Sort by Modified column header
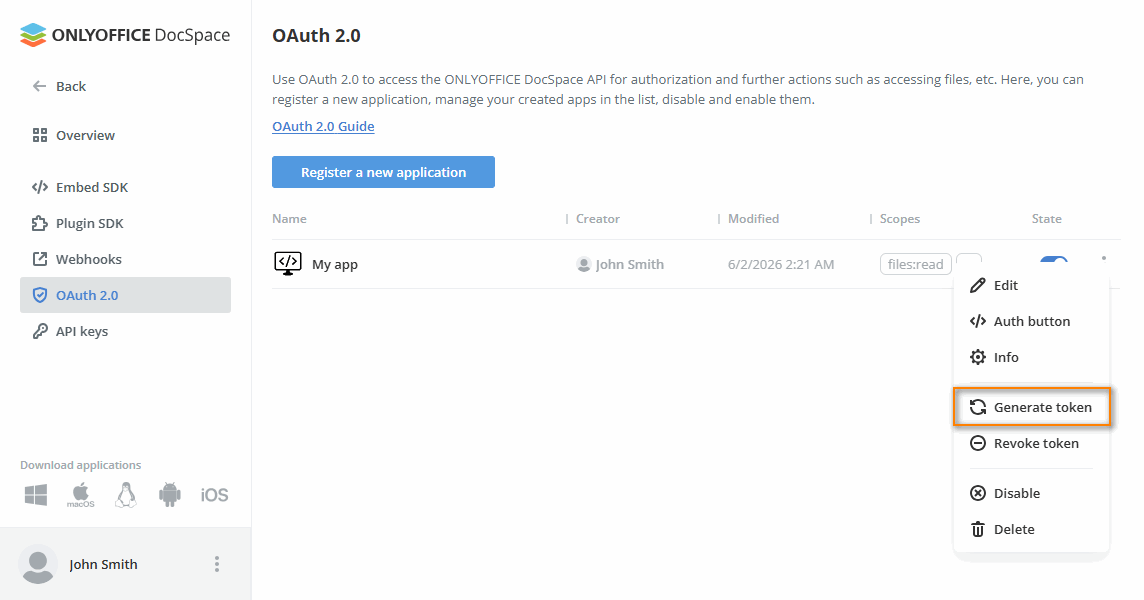The image size is (1144, 600). click(x=753, y=219)
